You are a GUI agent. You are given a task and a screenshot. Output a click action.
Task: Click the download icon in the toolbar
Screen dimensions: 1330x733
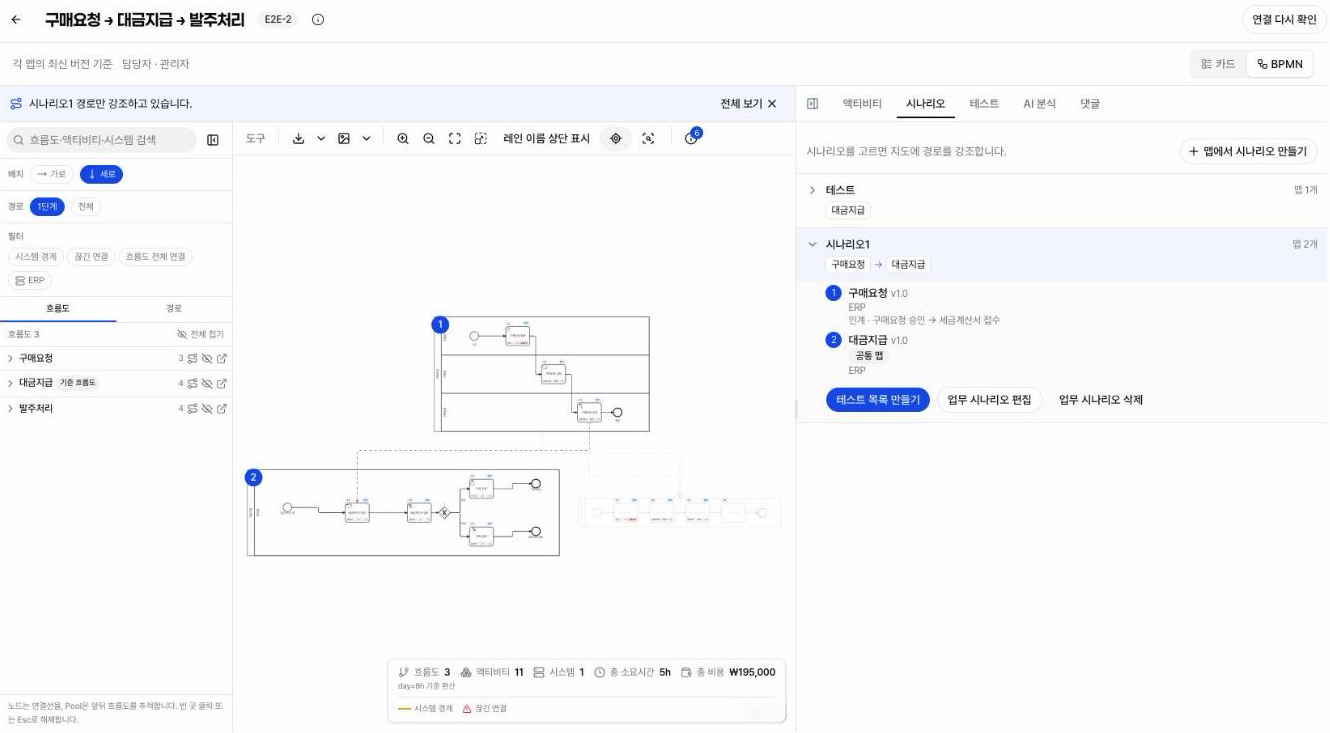click(298, 139)
